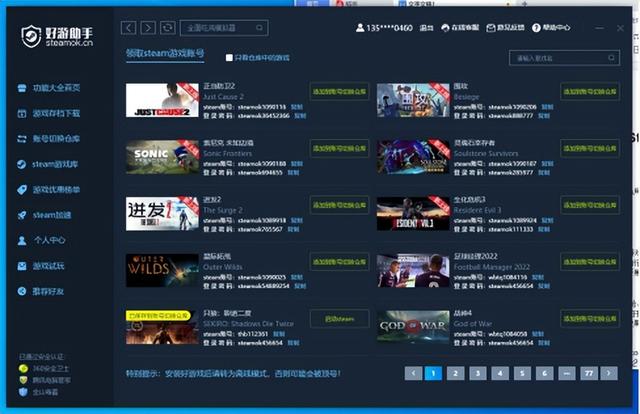640x414 pixels.
Task: Open the 游戏试玩 sidebar icon
Action: click(x=22, y=266)
